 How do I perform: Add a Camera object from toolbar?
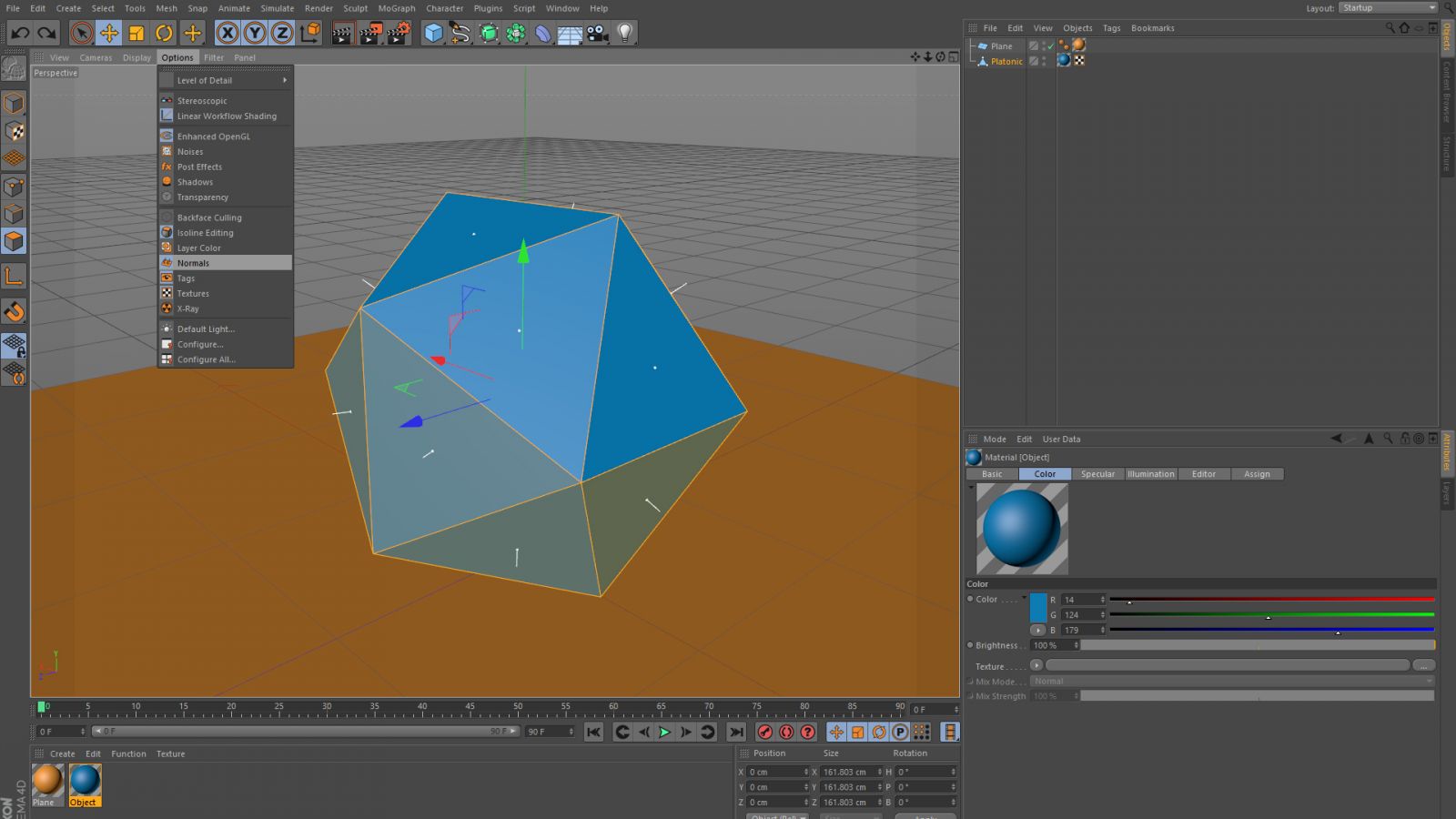pyautogui.click(x=597, y=34)
